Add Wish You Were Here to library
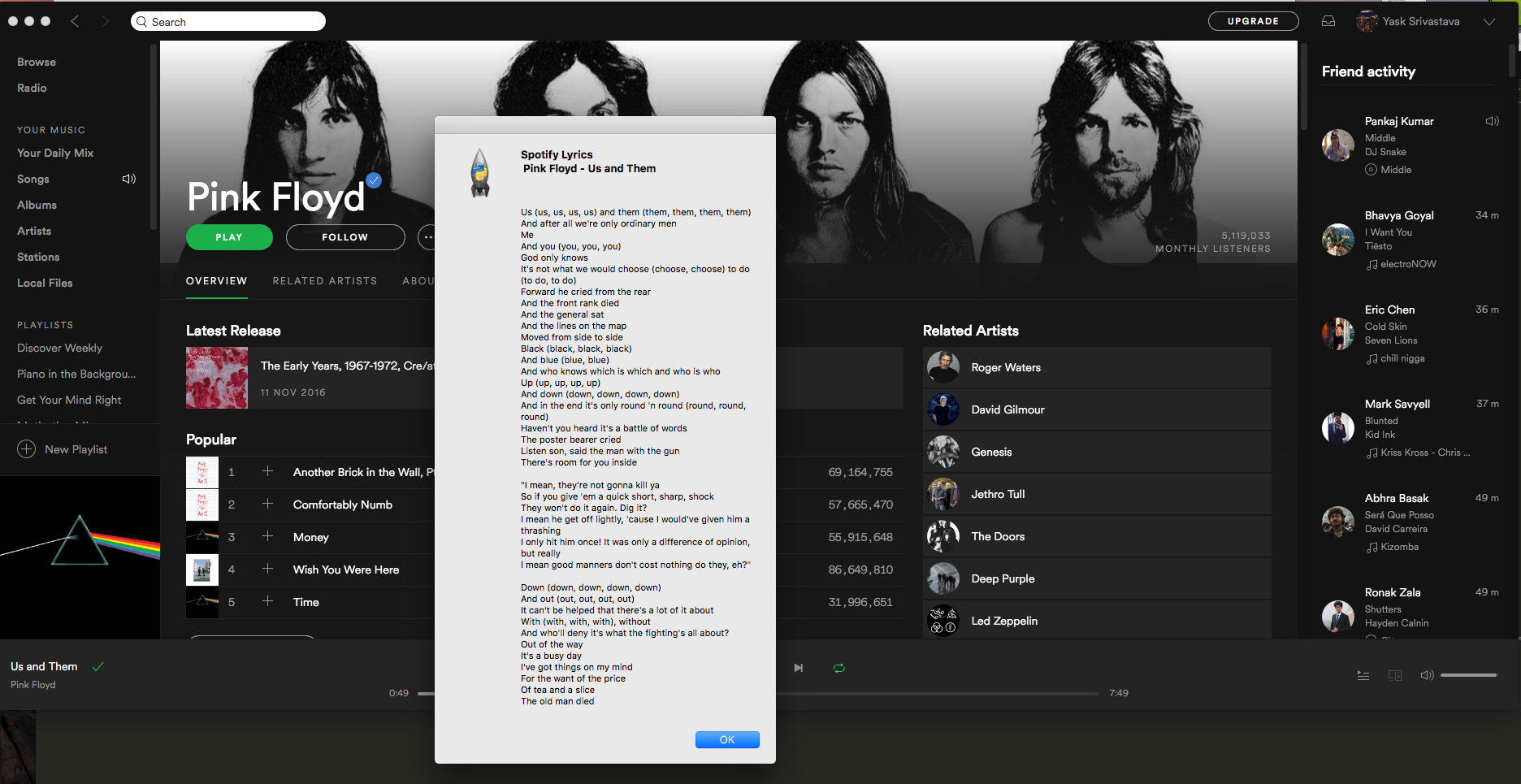The height and width of the screenshot is (784, 1521). coord(267,569)
